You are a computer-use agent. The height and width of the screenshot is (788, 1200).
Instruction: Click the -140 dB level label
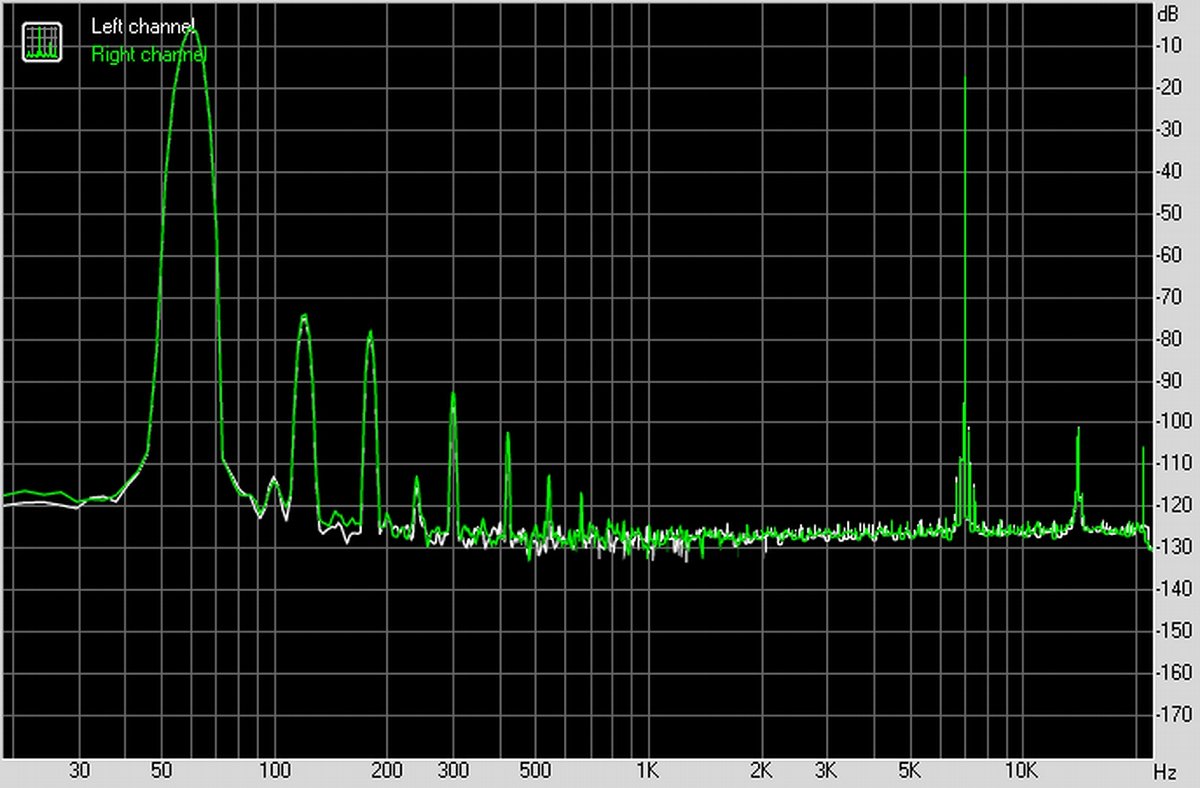point(1173,590)
